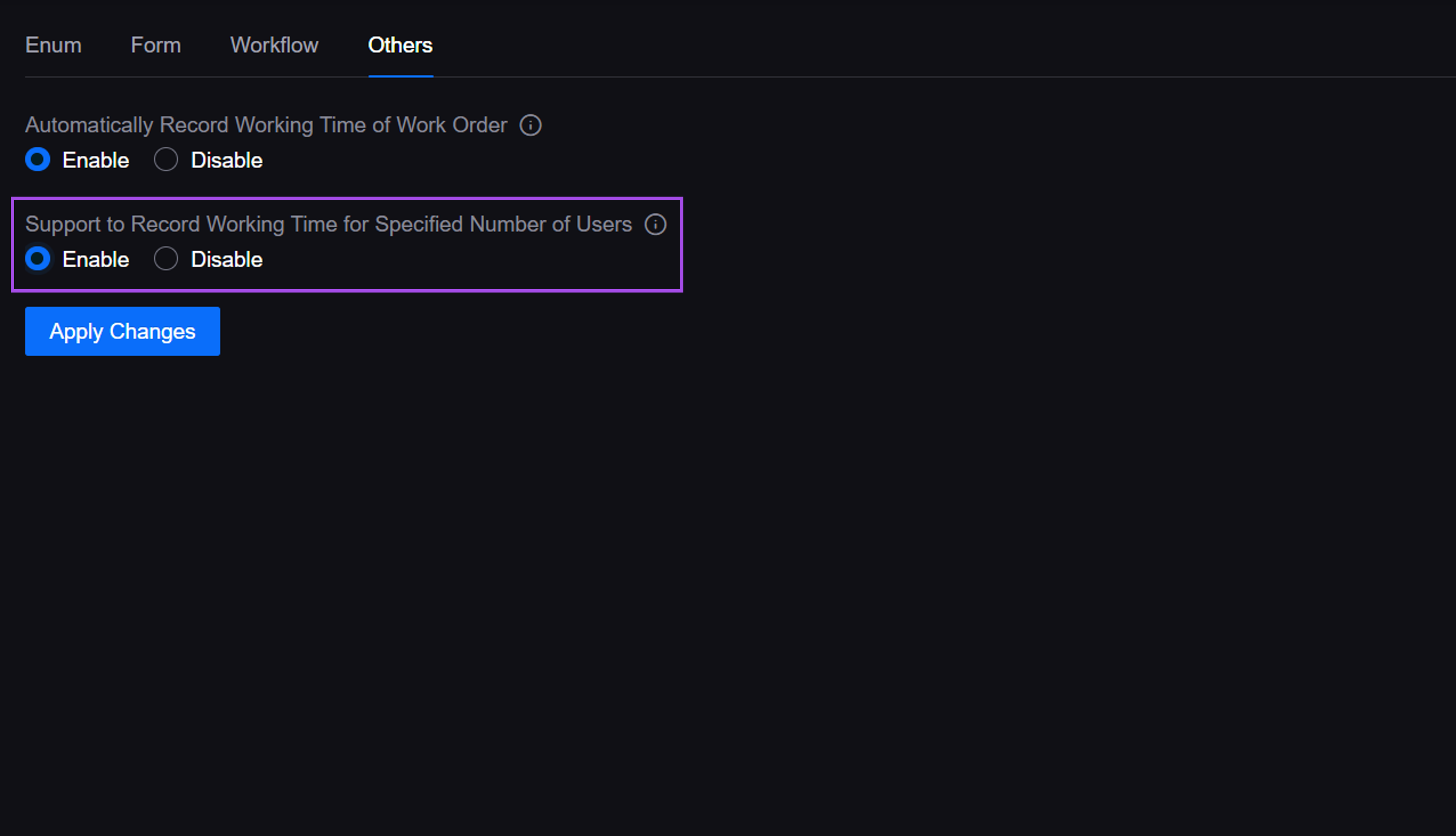
Task: Click 'Enable' label text under Specified Number of Users
Action: pyautogui.click(x=95, y=259)
